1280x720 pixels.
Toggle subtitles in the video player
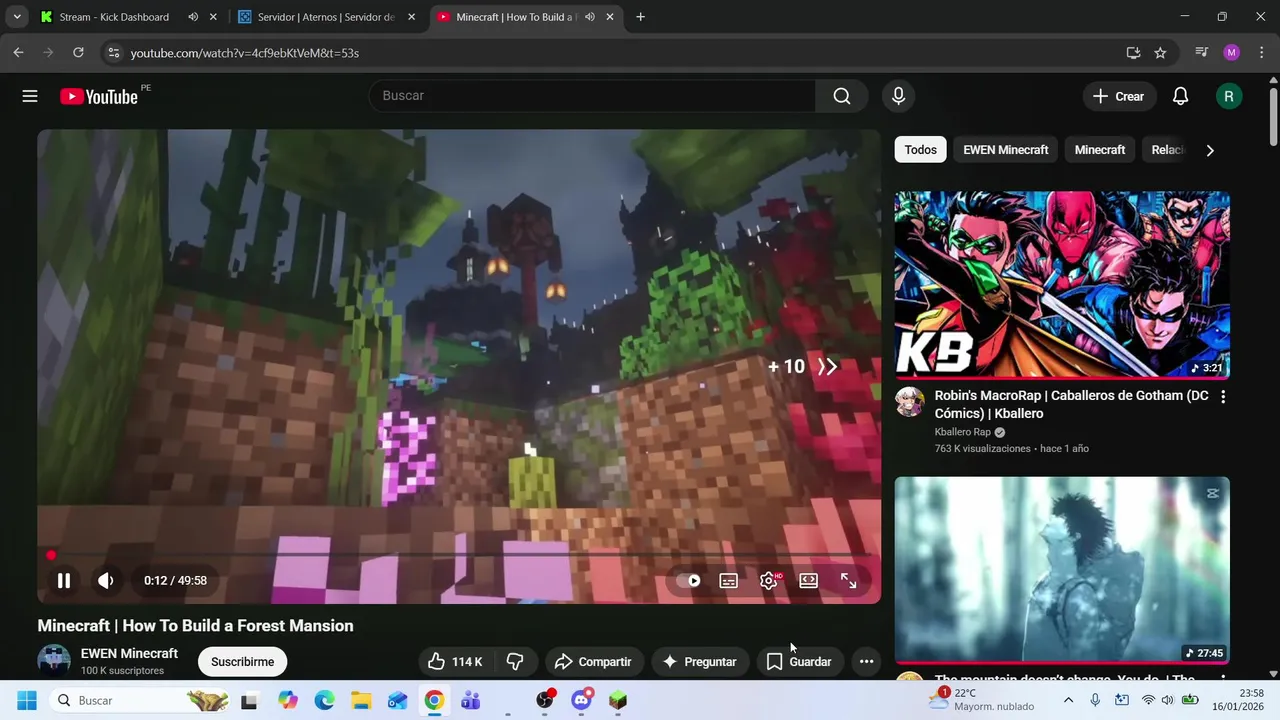tap(729, 580)
